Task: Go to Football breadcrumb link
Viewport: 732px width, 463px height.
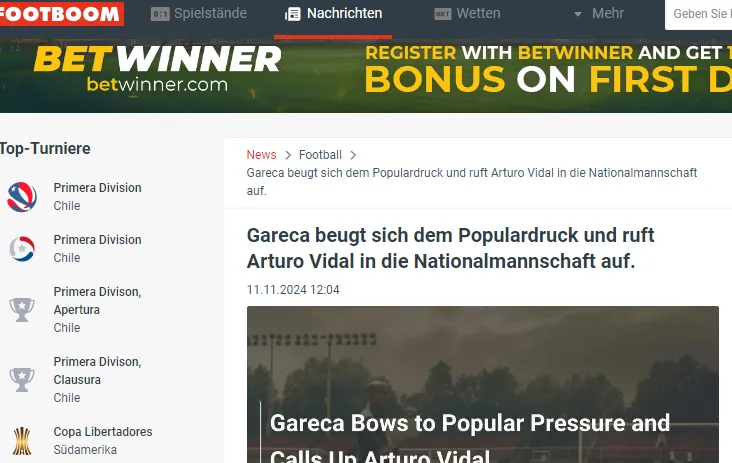Action: pos(320,154)
